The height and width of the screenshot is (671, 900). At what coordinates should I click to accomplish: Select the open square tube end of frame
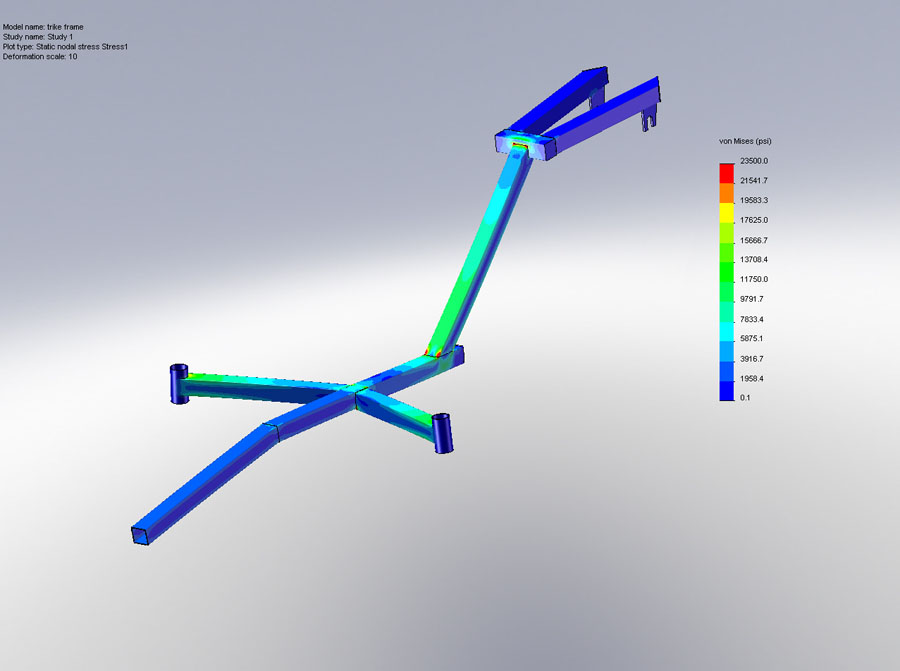tap(141, 535)
